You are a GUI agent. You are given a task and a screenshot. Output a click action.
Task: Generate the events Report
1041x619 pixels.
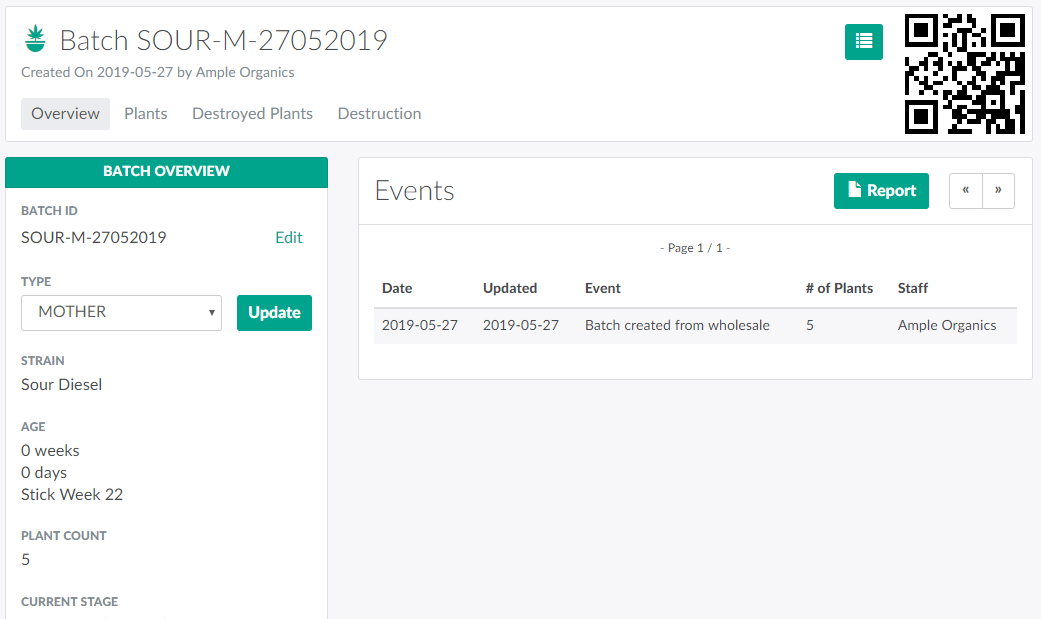(881, 191)
